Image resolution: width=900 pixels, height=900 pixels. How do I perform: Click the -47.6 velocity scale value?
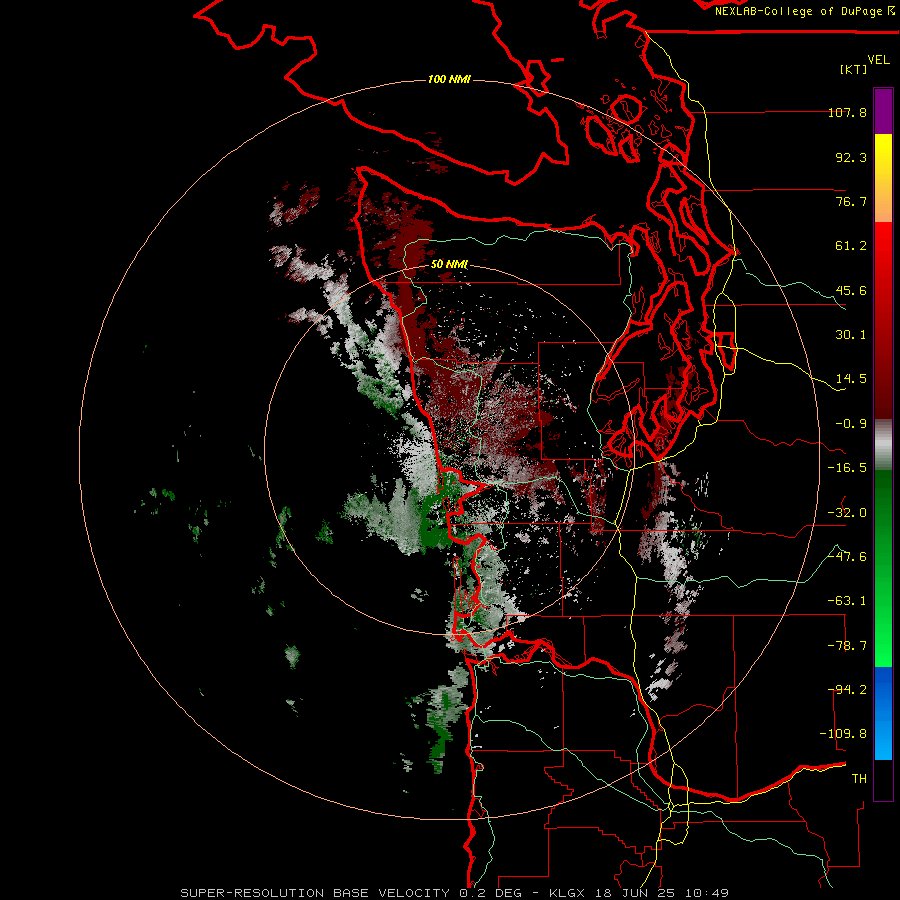click(x=847, y=557)
